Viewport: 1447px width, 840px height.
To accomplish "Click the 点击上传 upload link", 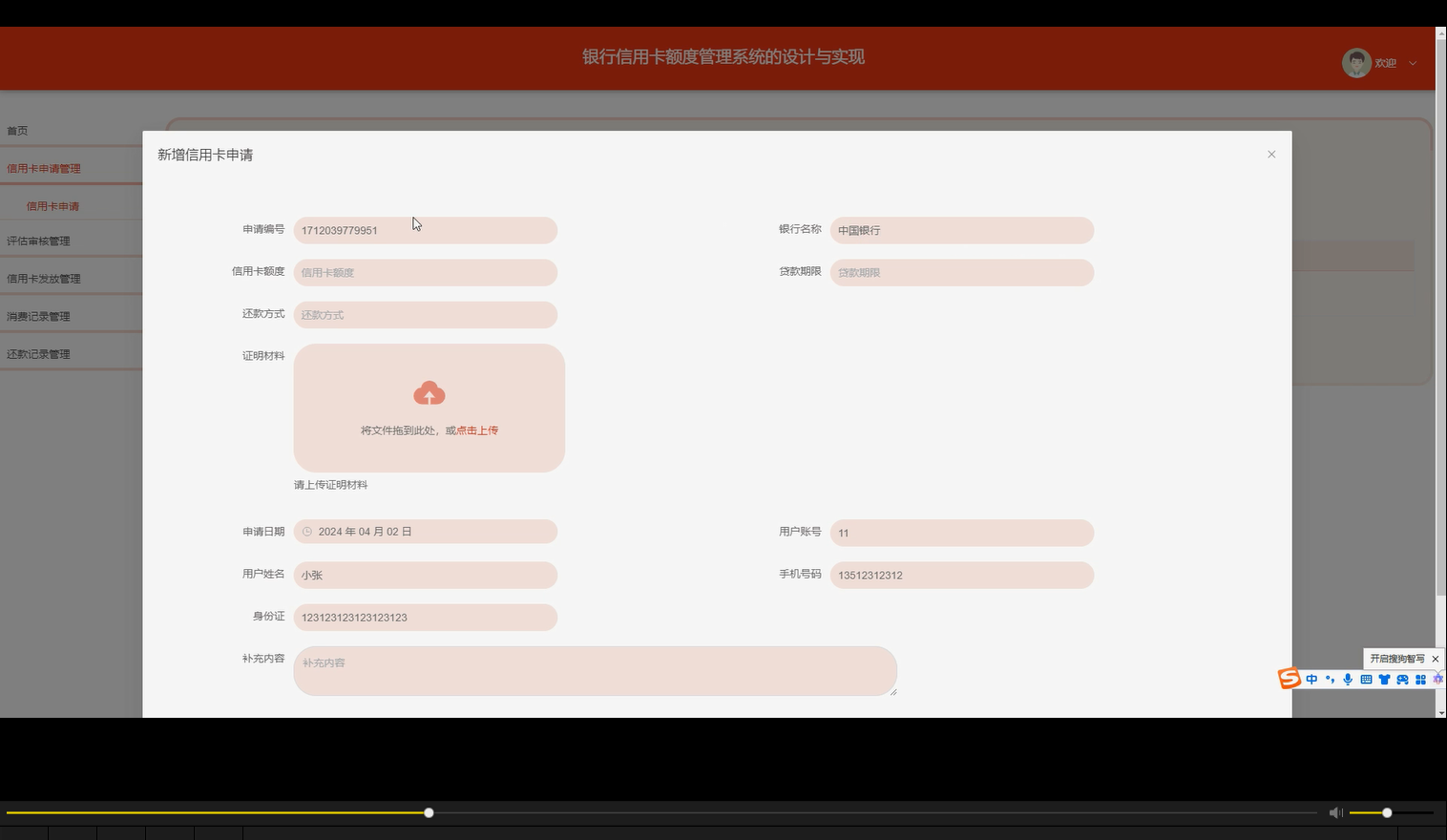I will (x=475, y=430).
